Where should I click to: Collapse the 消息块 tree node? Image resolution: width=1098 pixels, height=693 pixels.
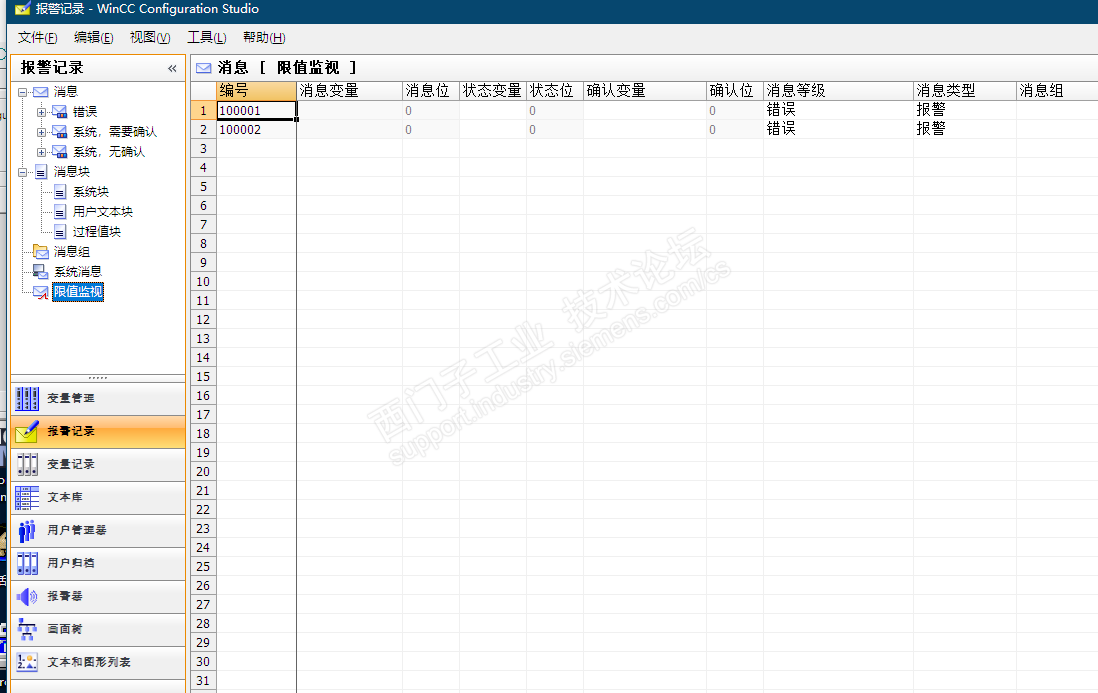point(22,172)
